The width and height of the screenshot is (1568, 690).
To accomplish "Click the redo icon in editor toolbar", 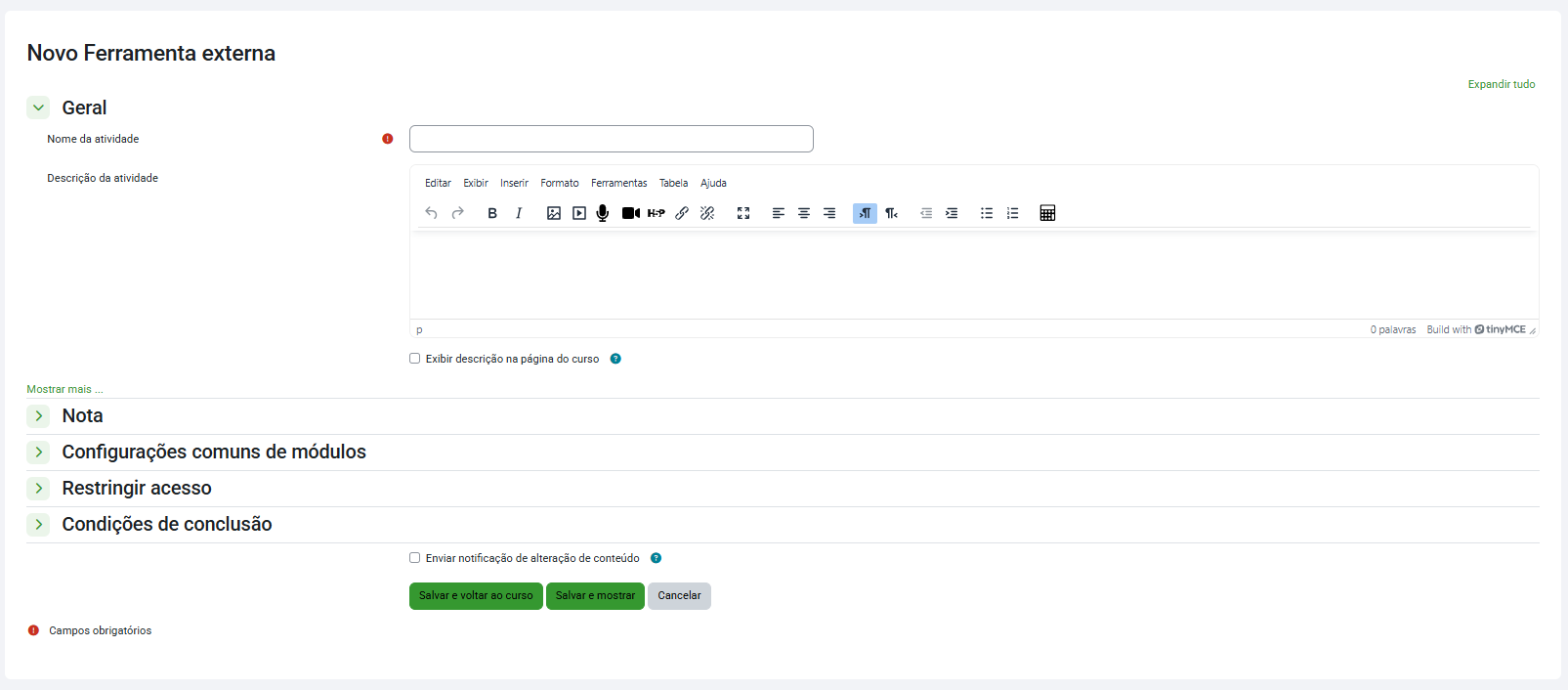I will point(457,213).
